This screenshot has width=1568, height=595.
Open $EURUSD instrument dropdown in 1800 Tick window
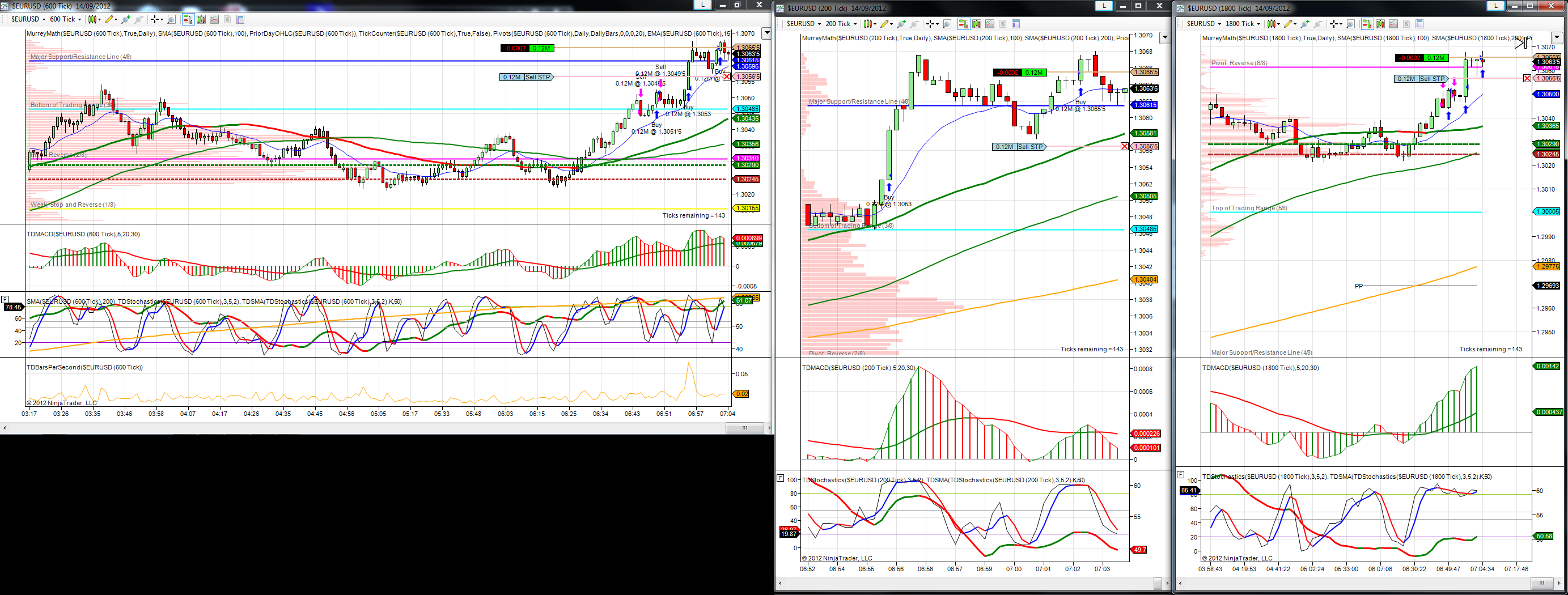[1205, 24]
